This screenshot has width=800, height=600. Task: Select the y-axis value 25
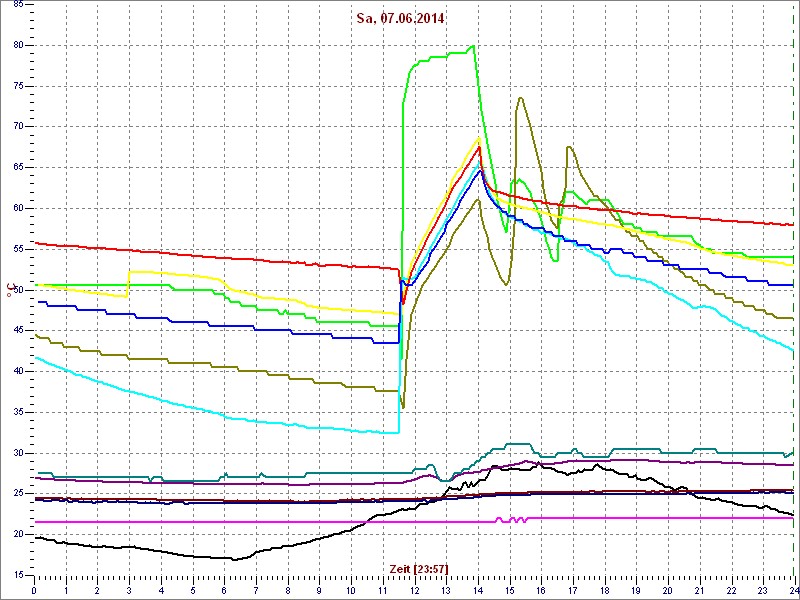[17, 494]
